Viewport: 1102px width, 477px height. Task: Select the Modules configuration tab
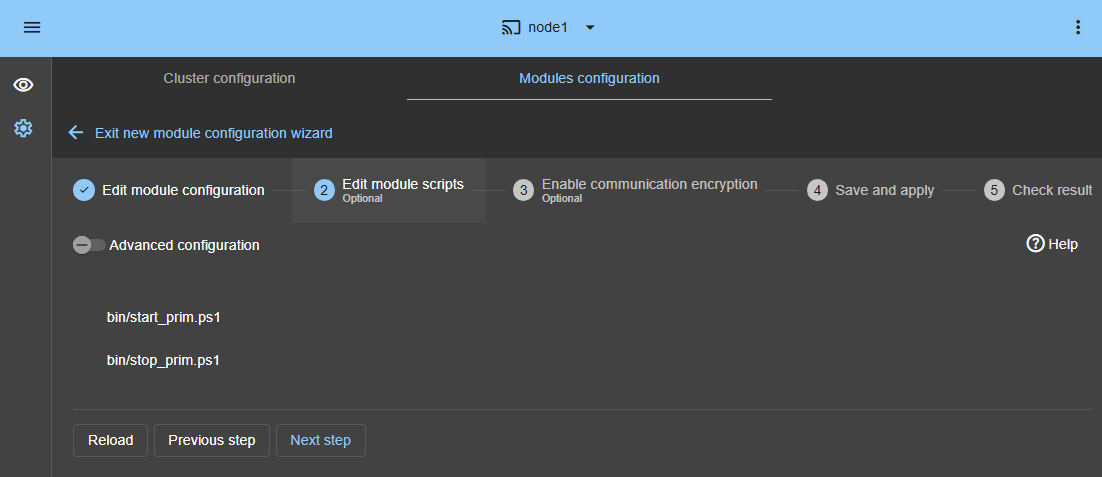tap(589, 78)
